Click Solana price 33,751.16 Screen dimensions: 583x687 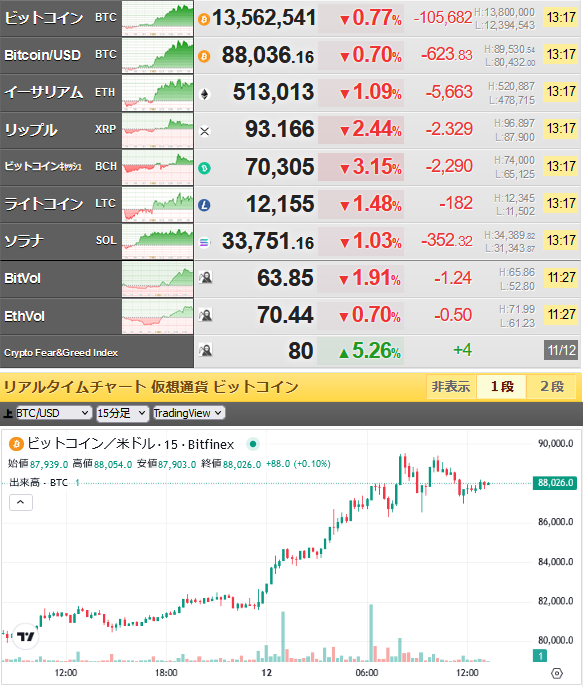click(x=268, y=241)
